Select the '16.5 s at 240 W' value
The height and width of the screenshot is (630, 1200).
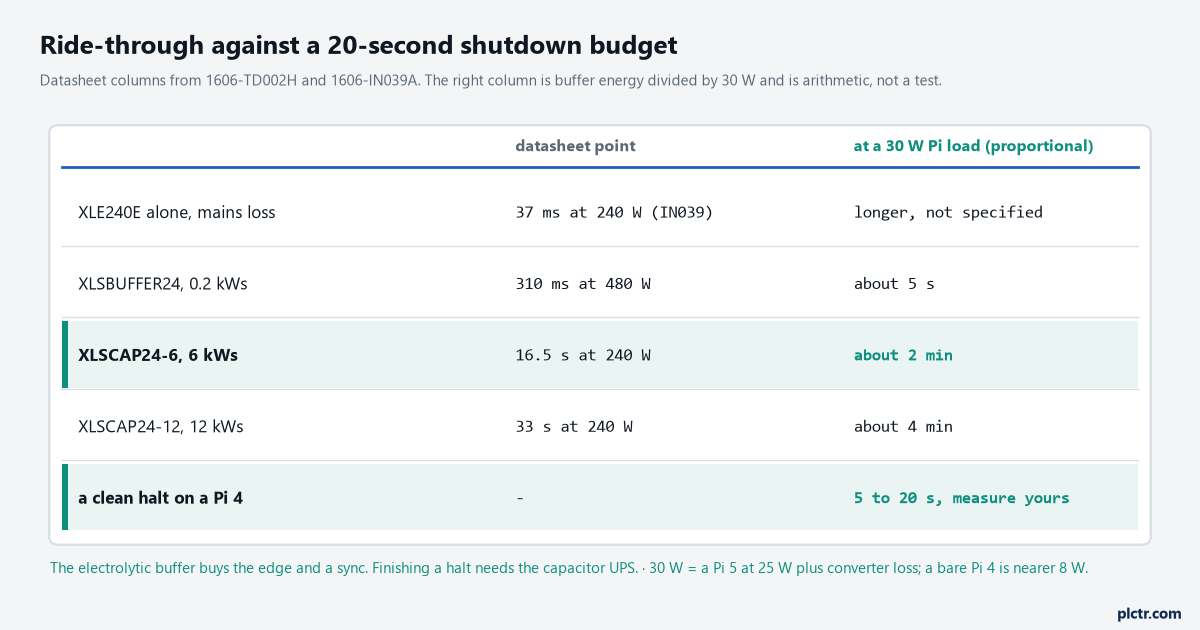click(583, 355)
